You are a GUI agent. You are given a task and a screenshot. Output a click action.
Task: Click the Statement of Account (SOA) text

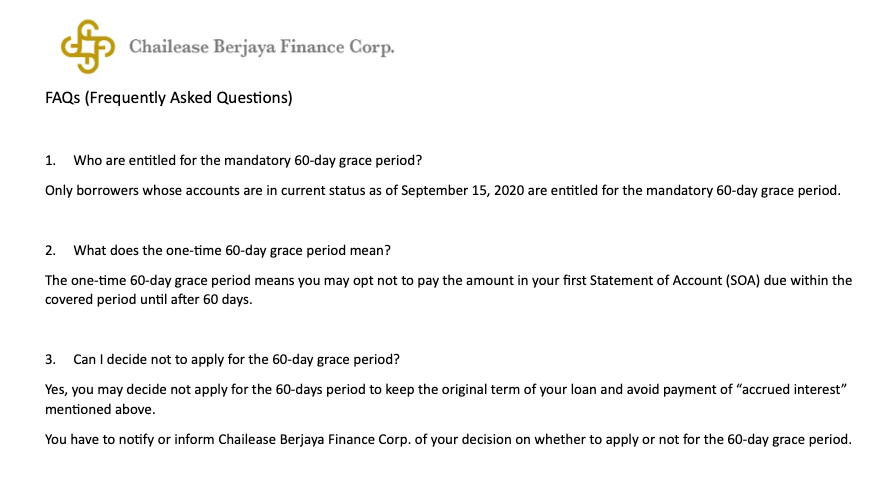(x=675, y=280)
